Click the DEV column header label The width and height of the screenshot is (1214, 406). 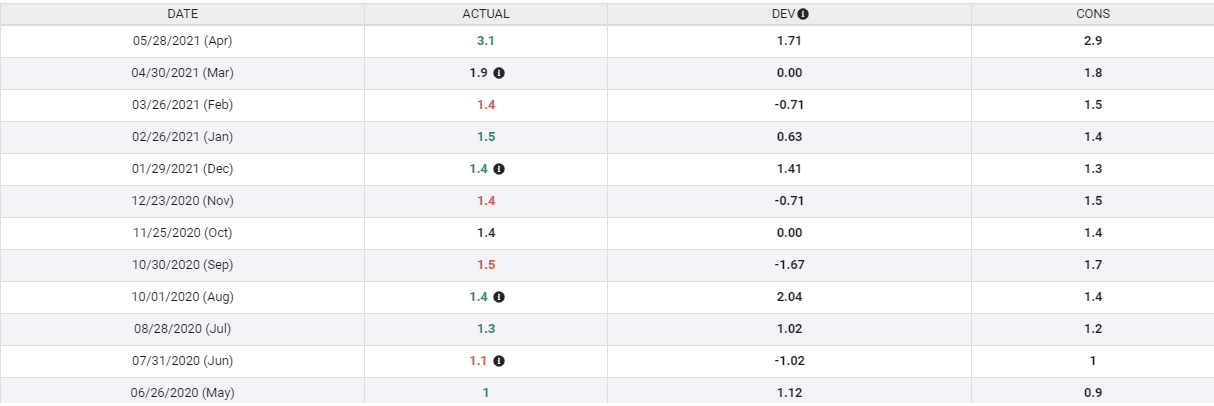(x=785, y=14)
